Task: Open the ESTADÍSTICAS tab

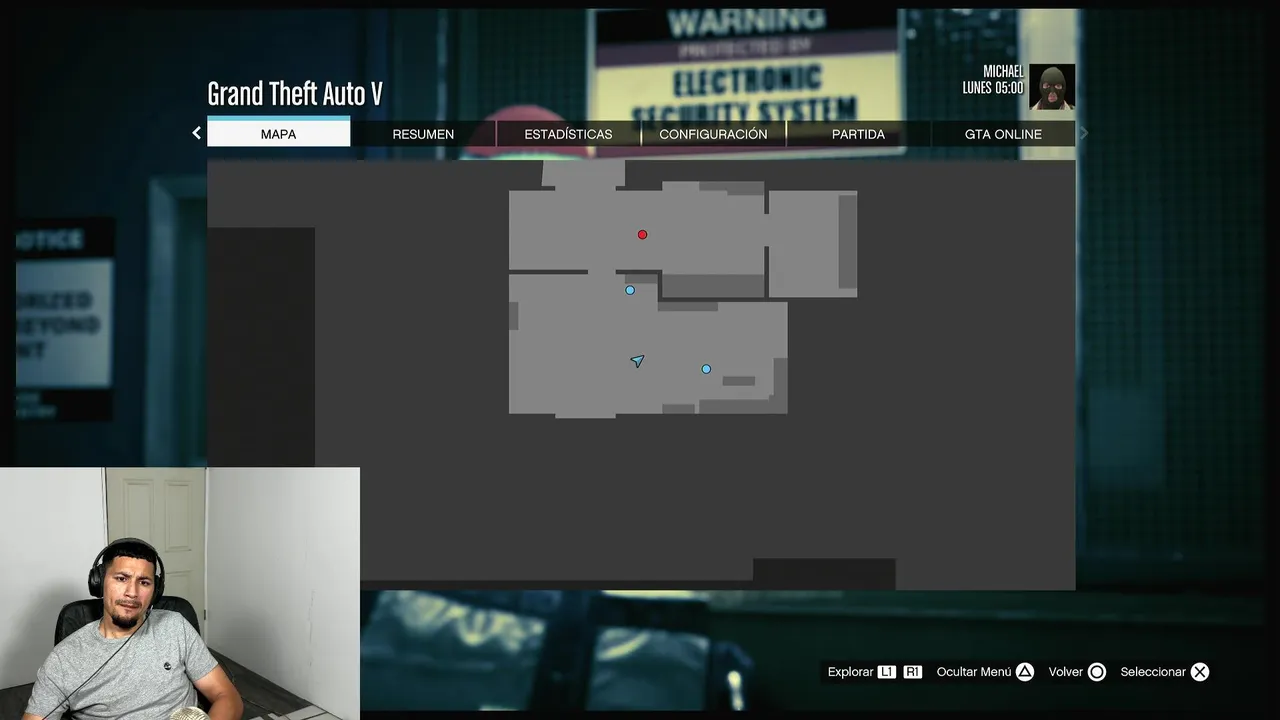Action: [568, 134]
